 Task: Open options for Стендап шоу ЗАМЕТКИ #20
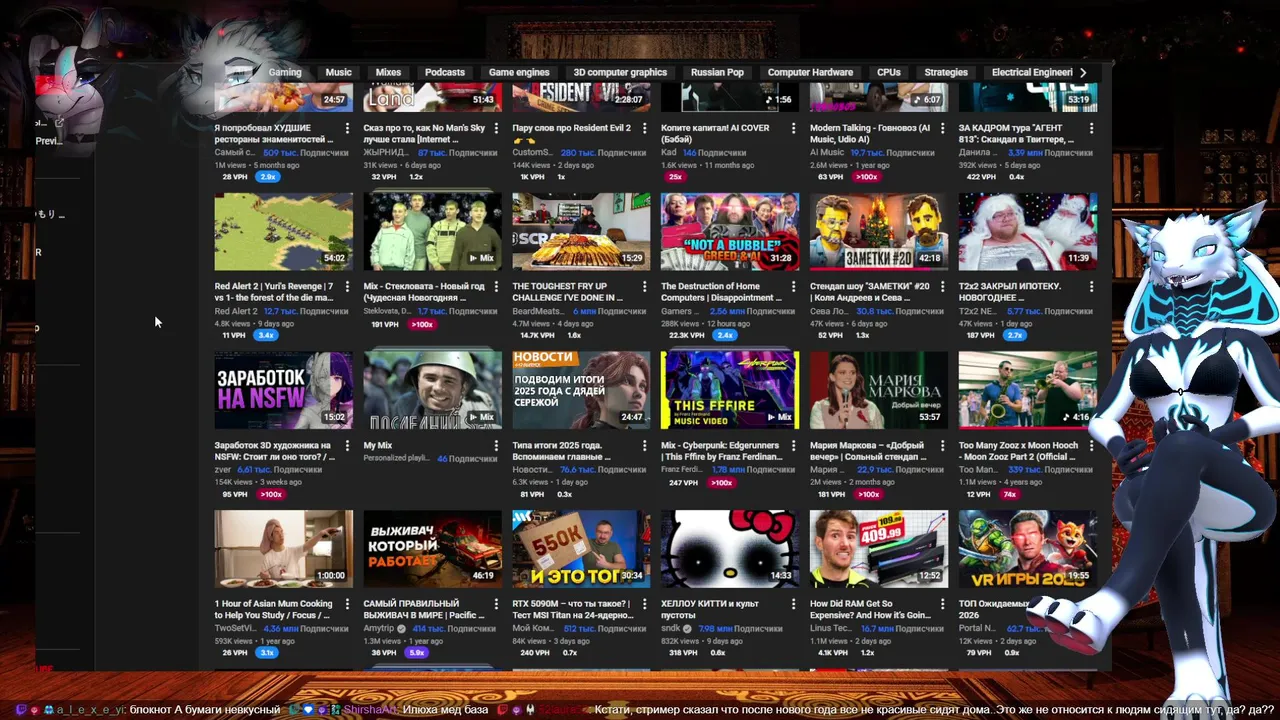(x=942, y=287)
